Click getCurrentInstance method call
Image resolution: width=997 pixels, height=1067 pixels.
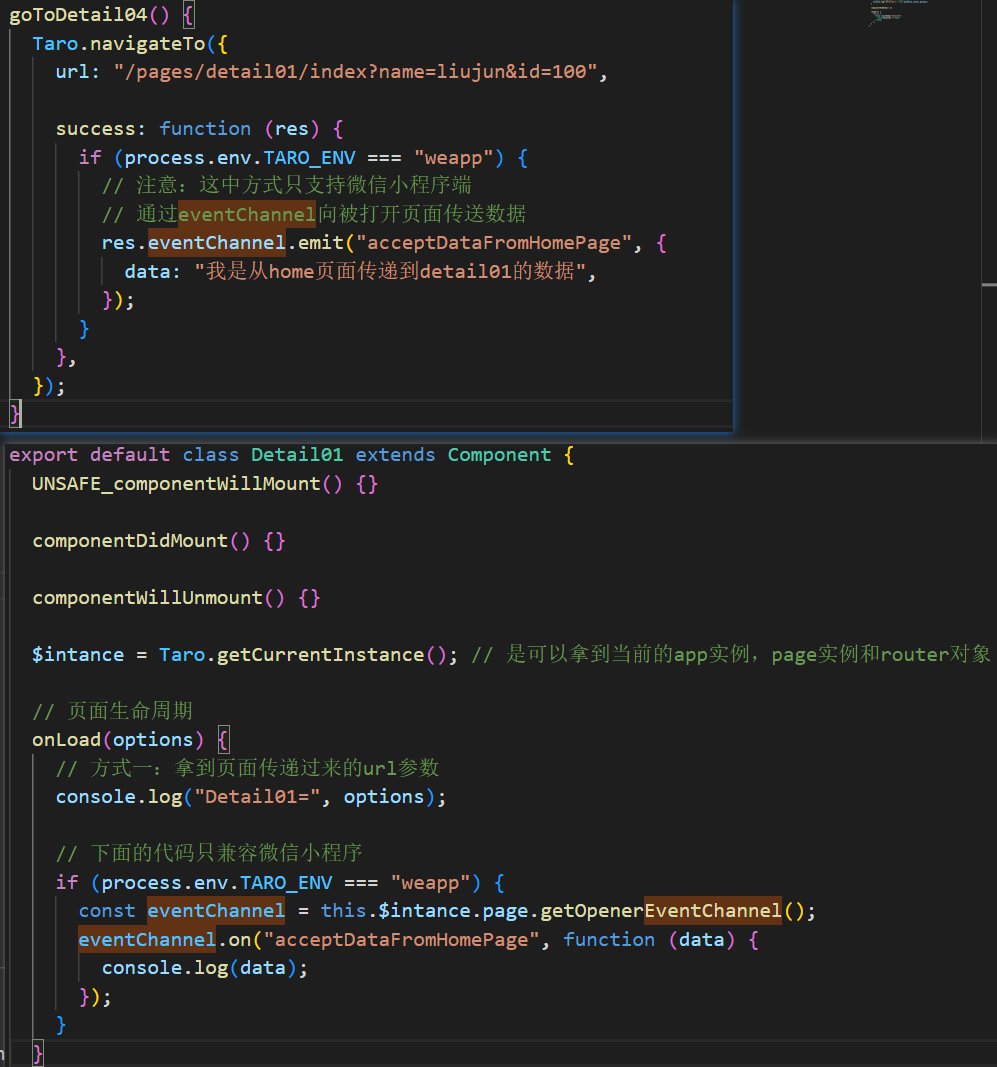(321, 655)
